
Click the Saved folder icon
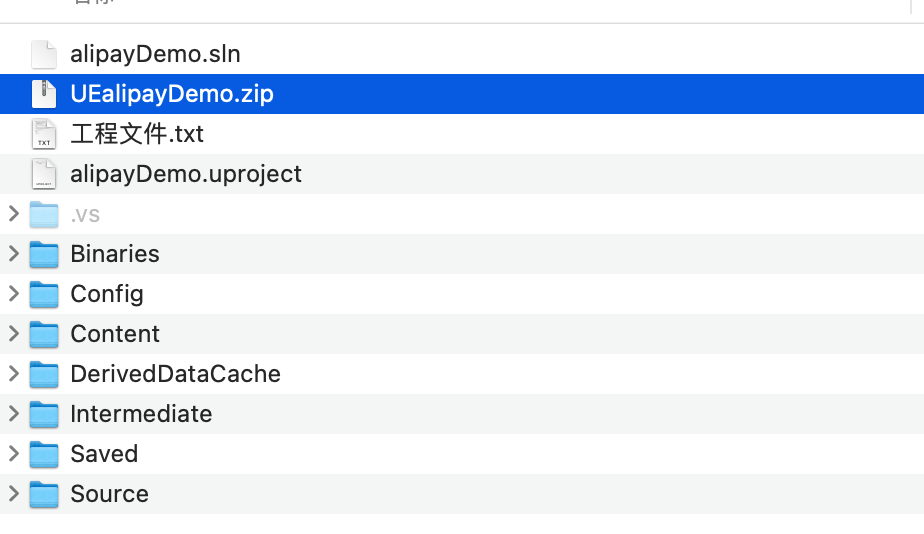(x=44, y=454)
